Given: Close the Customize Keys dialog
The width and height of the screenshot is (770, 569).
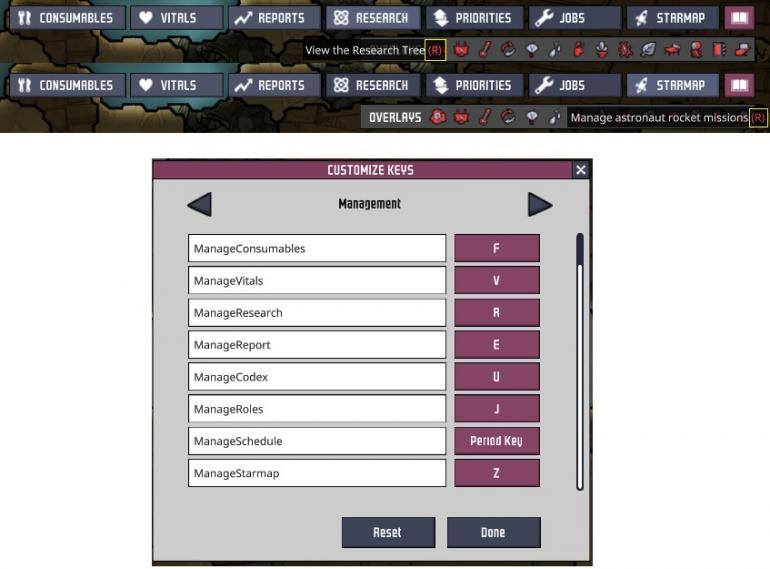Looking at the screenshot, I should pos(581,170).
